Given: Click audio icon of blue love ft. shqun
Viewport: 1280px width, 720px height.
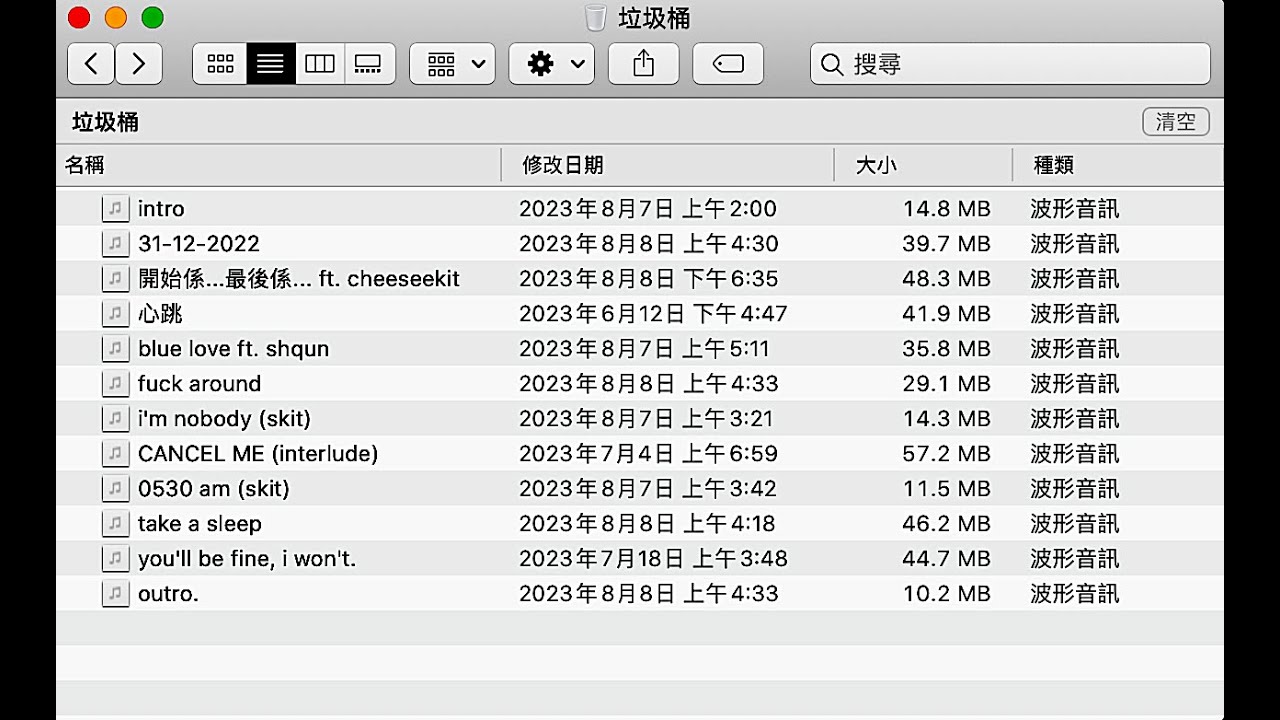Looking at the screenshot, I should tap(116, 349).
